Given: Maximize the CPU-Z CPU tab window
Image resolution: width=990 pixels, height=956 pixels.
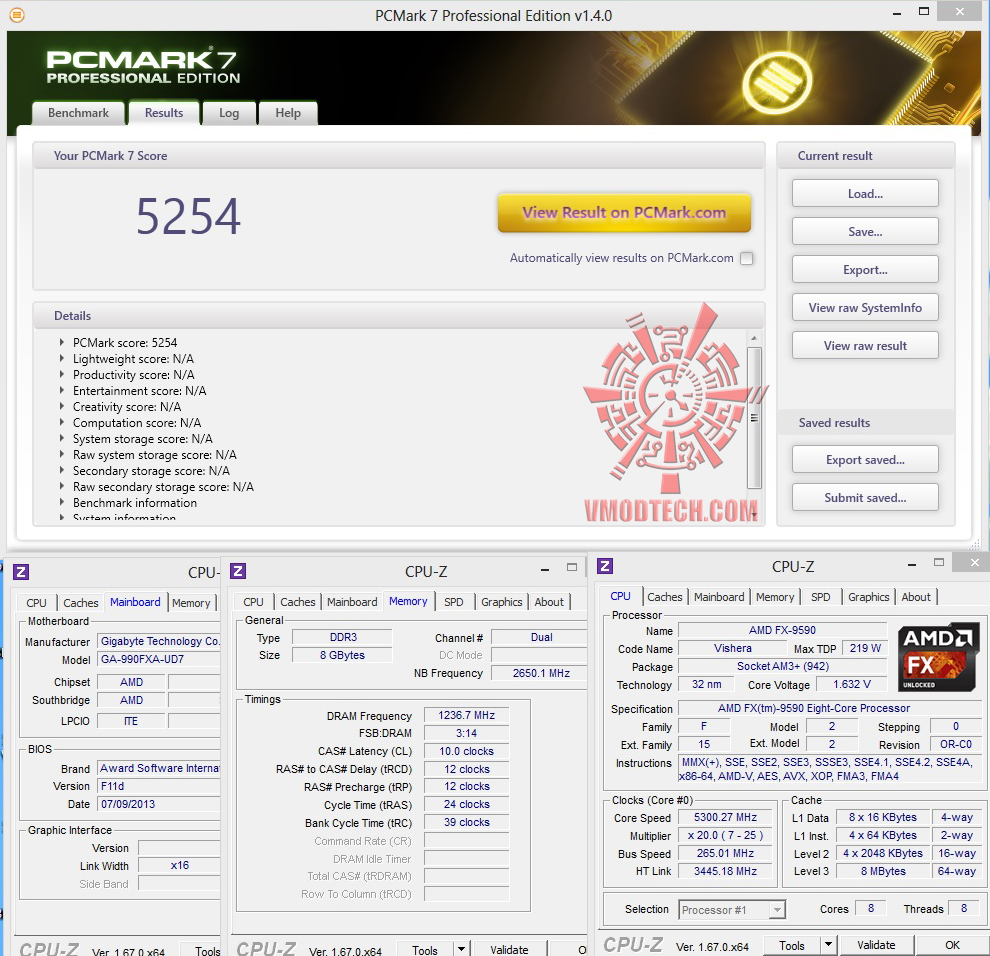Looking at the screenshot, I should [939, 562].
